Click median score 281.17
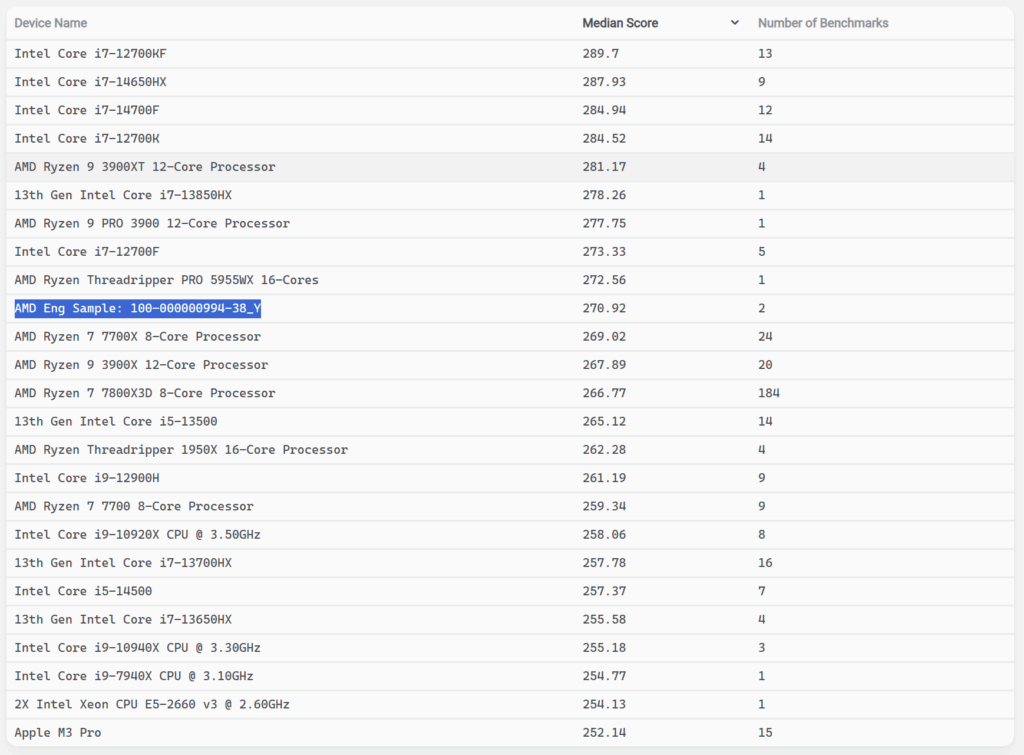The image size is (1024, 755). click(x=604, y=167)
